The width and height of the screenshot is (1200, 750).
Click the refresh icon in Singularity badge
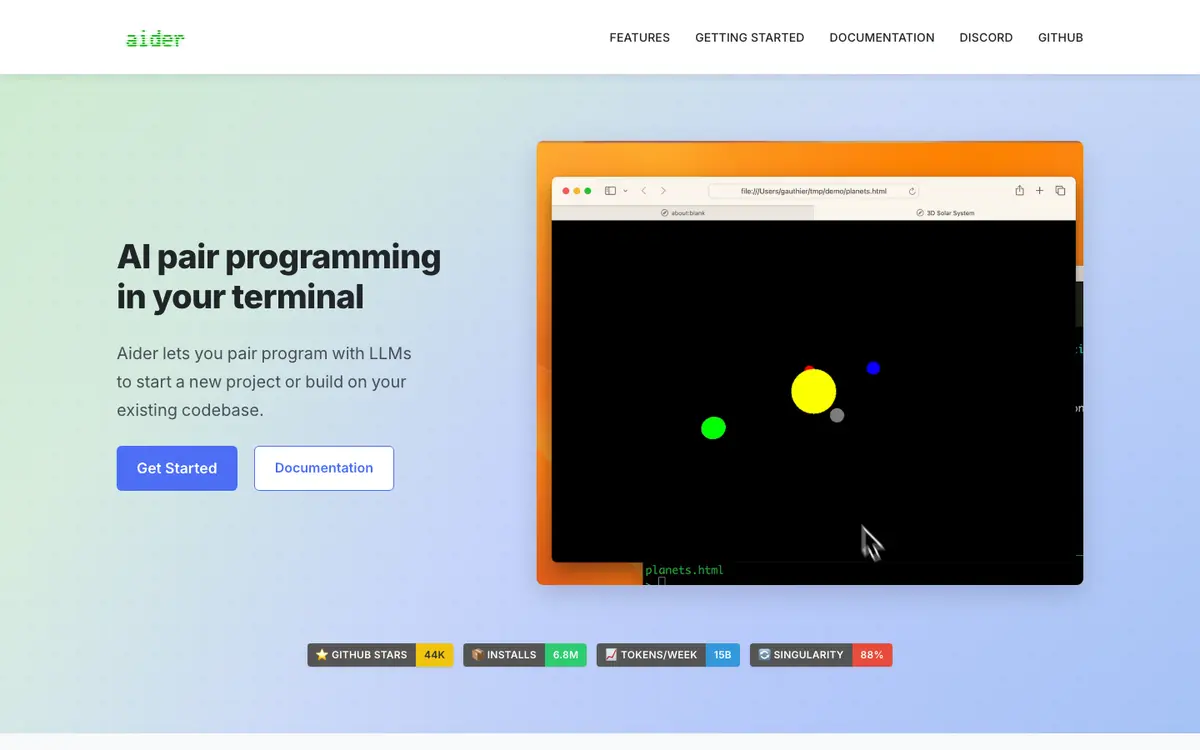765,655
